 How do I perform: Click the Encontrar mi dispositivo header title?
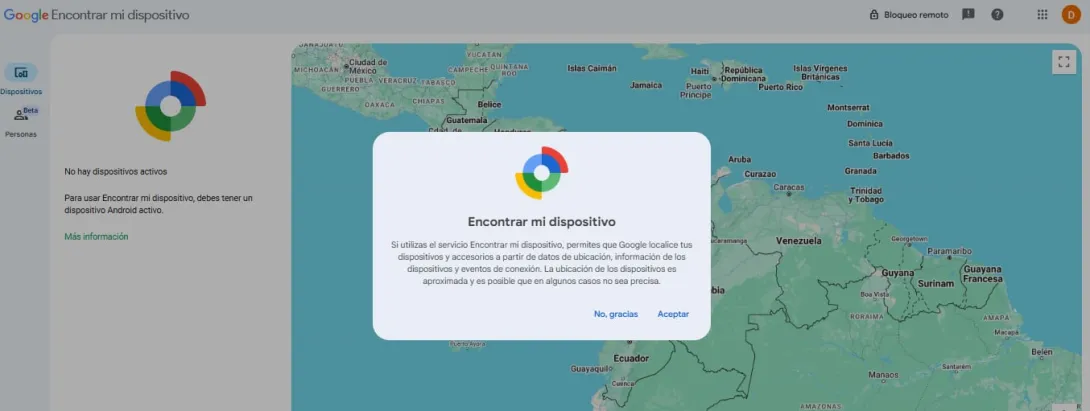pyautogui.click(x=120, y=15)
